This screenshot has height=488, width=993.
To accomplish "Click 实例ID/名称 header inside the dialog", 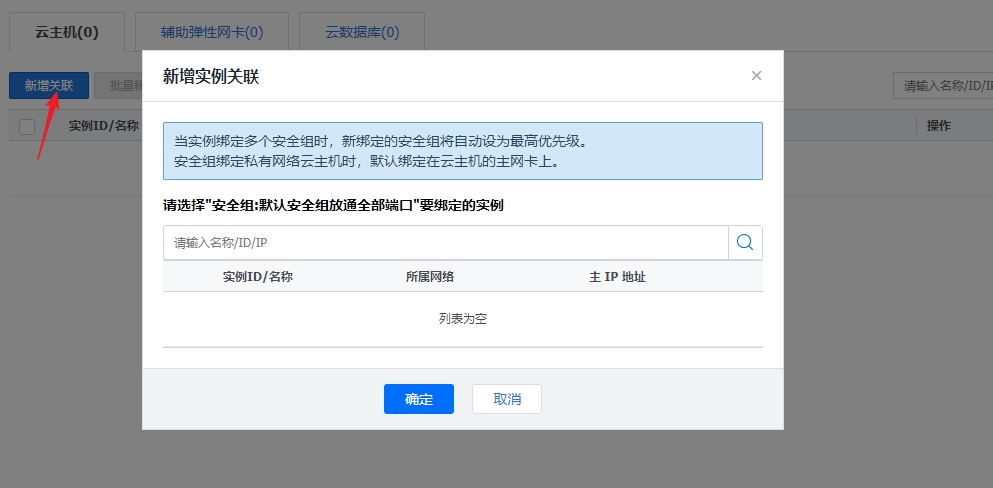I will point(257,277).
